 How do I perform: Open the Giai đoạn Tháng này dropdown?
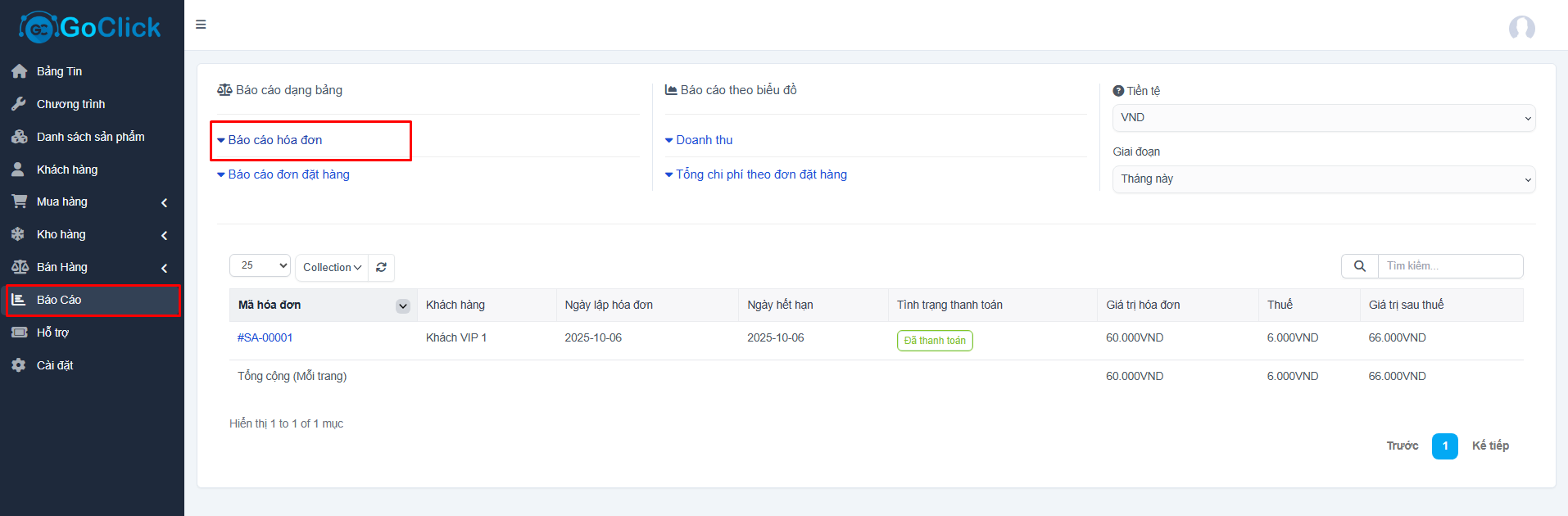(1323, 179)
